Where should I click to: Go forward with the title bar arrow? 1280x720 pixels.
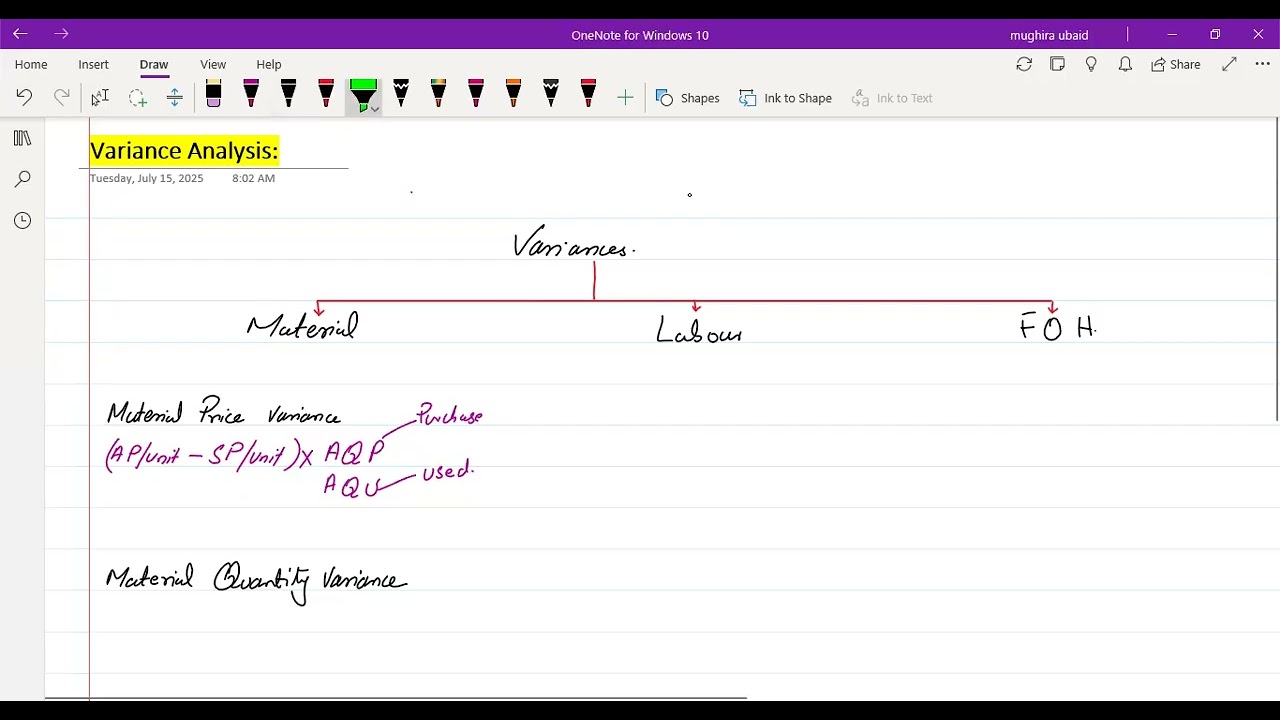pos(61,34)
